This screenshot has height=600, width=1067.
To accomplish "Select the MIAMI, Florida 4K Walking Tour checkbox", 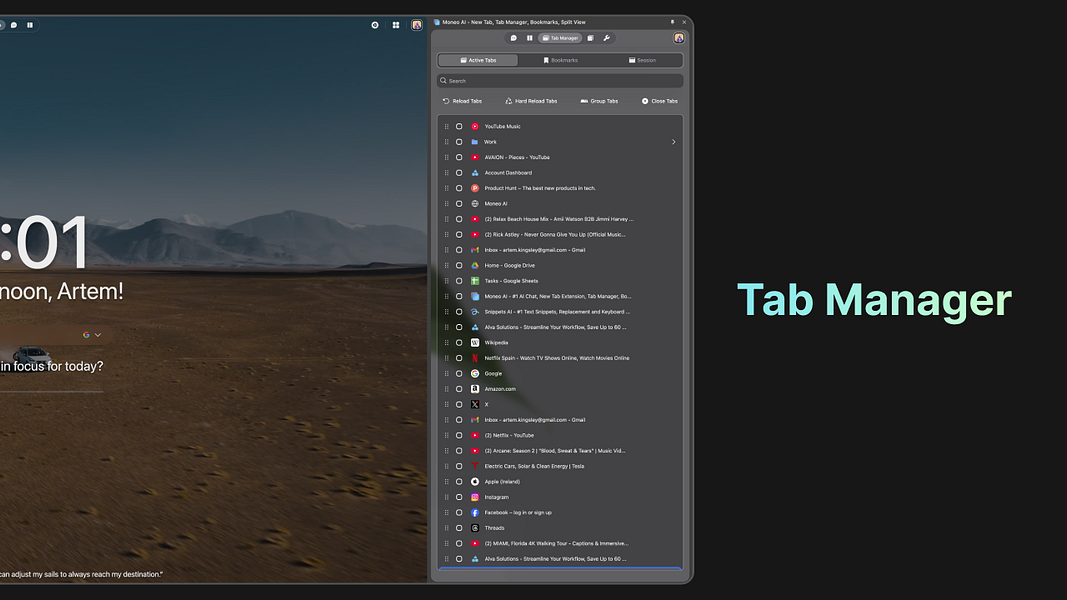I will tap(459, 544).
